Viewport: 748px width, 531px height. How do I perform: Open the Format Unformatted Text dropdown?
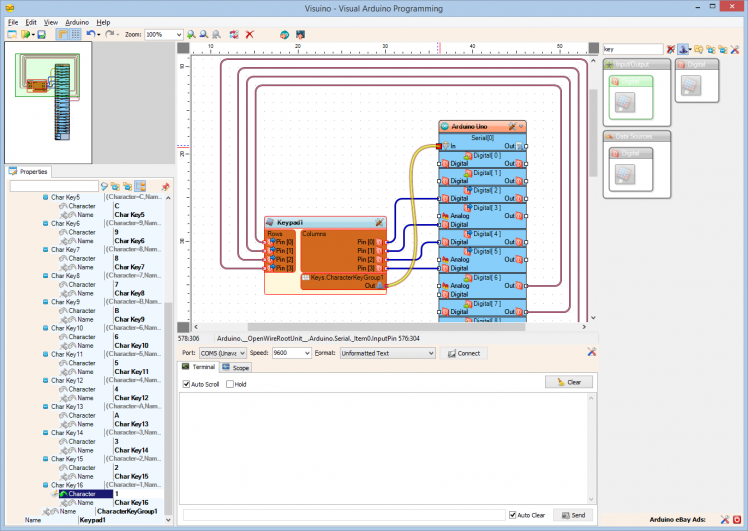coord(388,353)
